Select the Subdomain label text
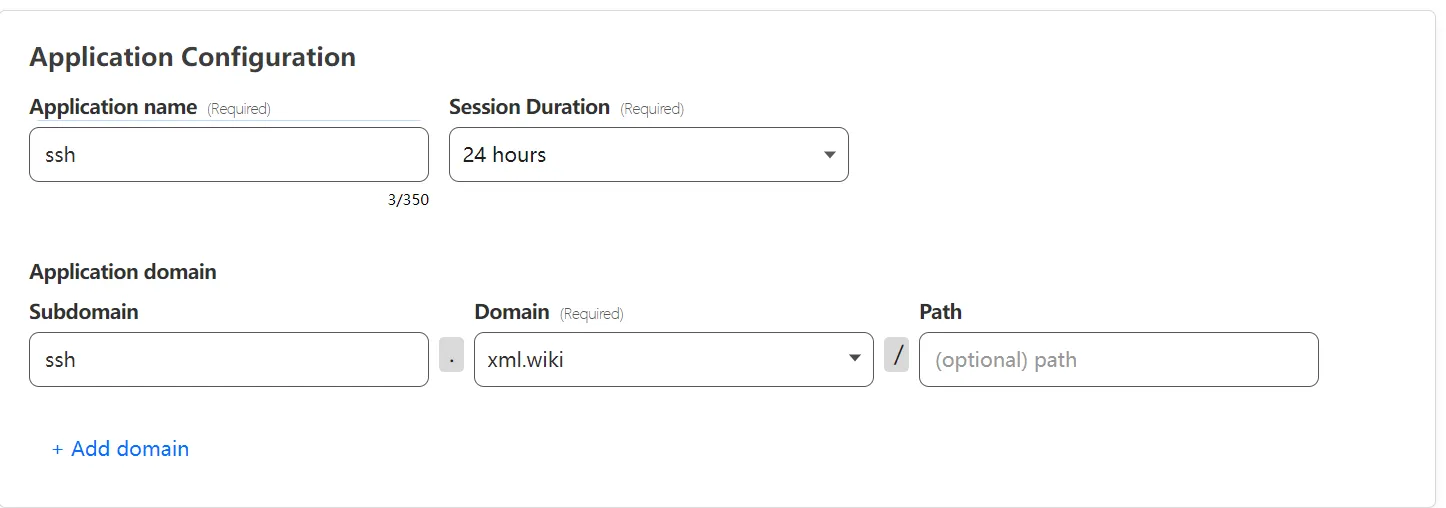Image resolution: width=1446 pixels, height=508 pixels. (84, 312)
